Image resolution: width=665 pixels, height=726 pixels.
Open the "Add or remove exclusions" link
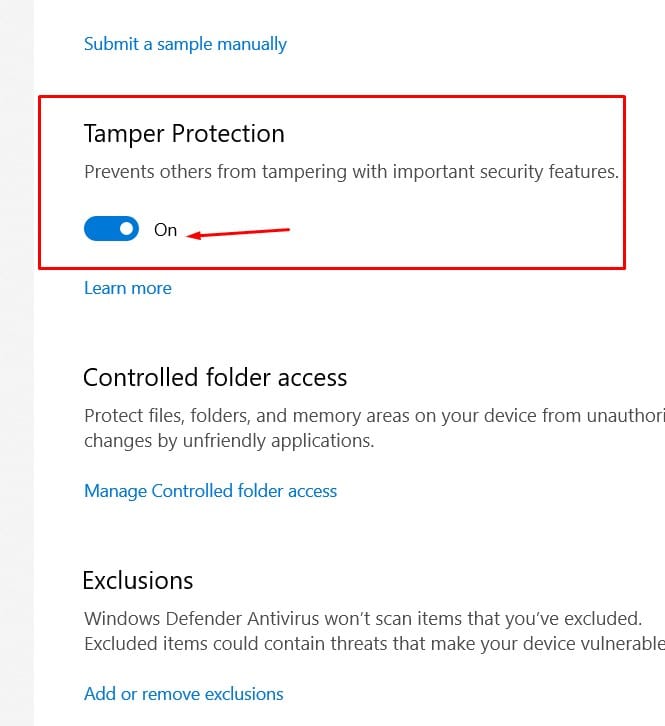[x=184, y=693]
